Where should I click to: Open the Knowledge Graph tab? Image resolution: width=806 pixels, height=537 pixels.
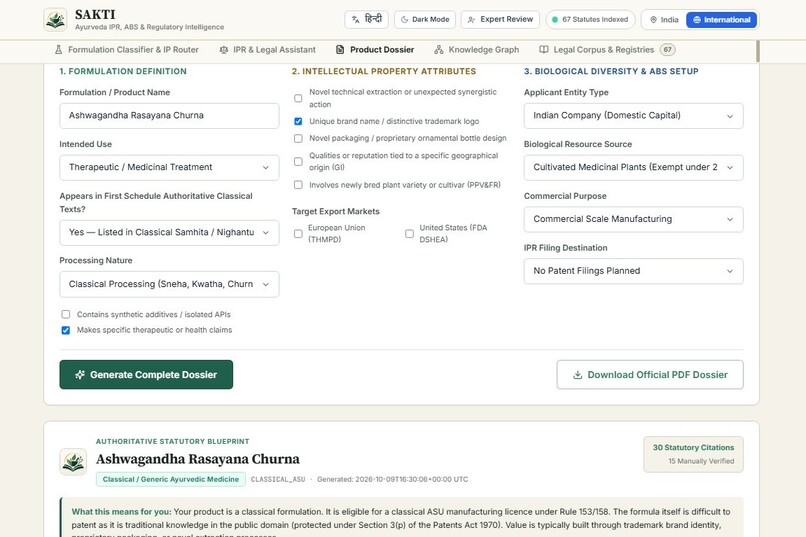(x=477, y=50)
